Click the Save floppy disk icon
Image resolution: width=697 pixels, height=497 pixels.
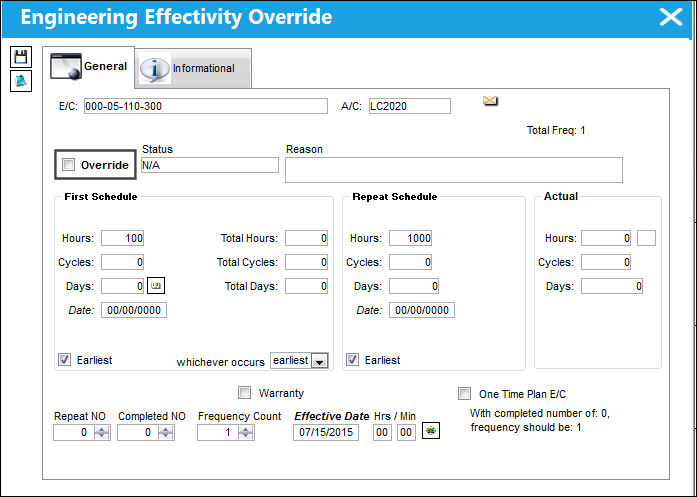tap(21, 57)
